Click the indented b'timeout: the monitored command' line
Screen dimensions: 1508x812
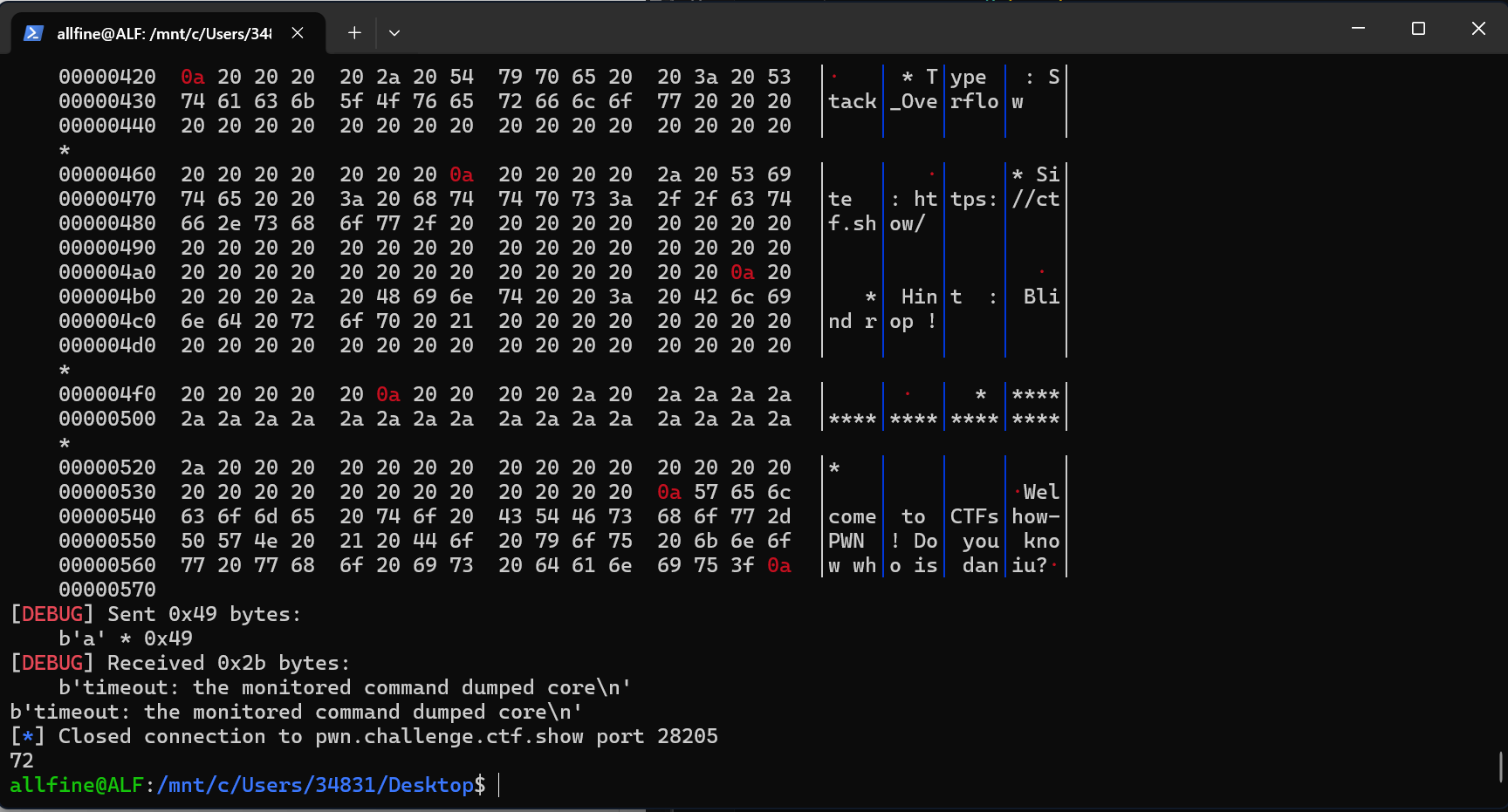coord(345,687)
